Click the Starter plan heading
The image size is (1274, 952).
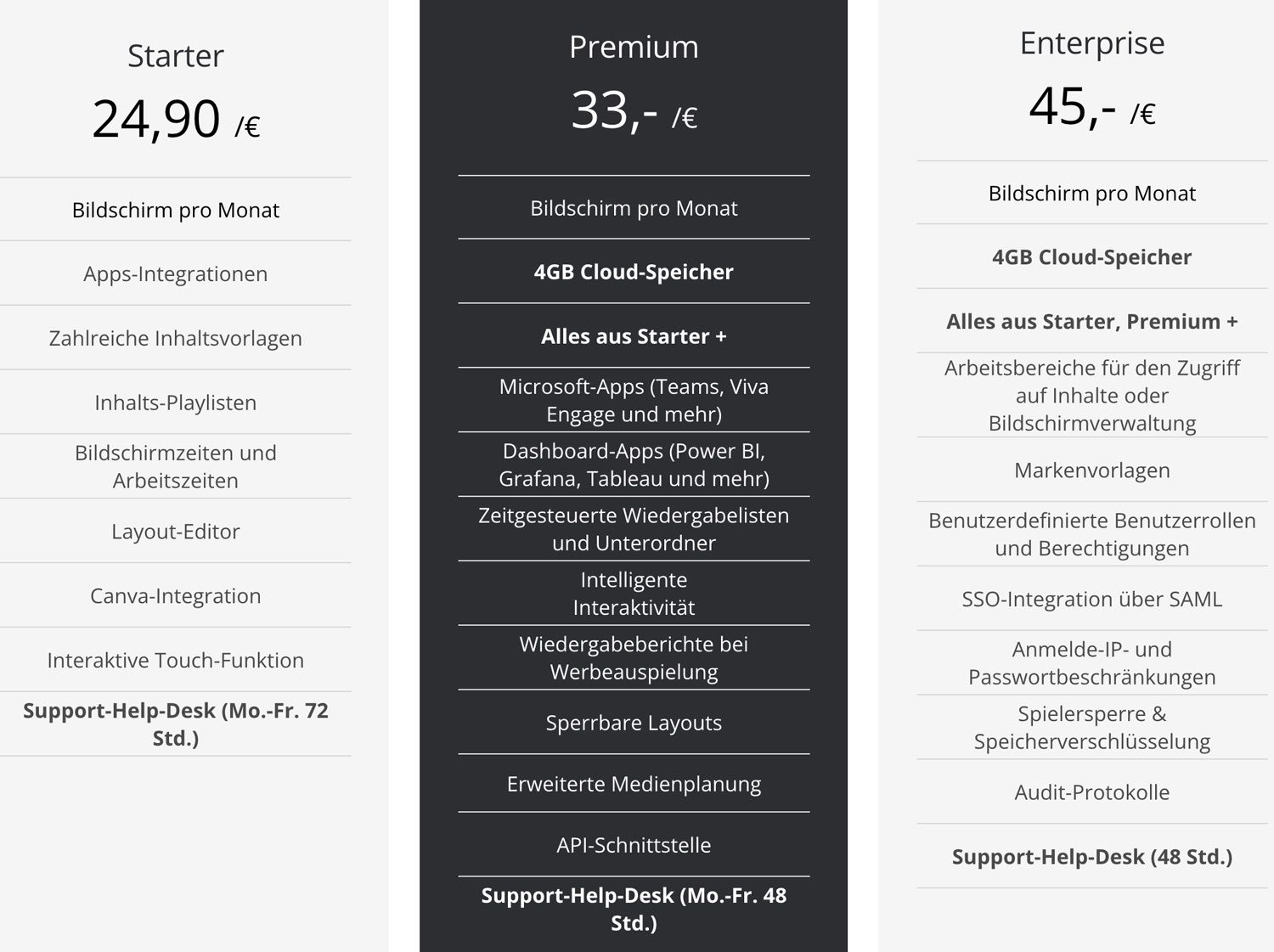pyautogui.click(x=175, y=56)
